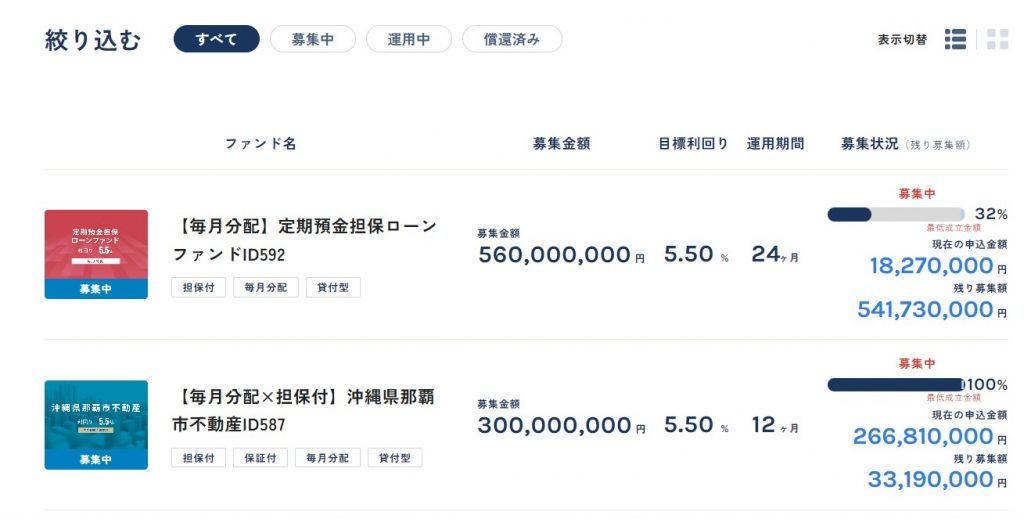Open the teal 沖縄県那覇市不動産 thumbnail

96,425
